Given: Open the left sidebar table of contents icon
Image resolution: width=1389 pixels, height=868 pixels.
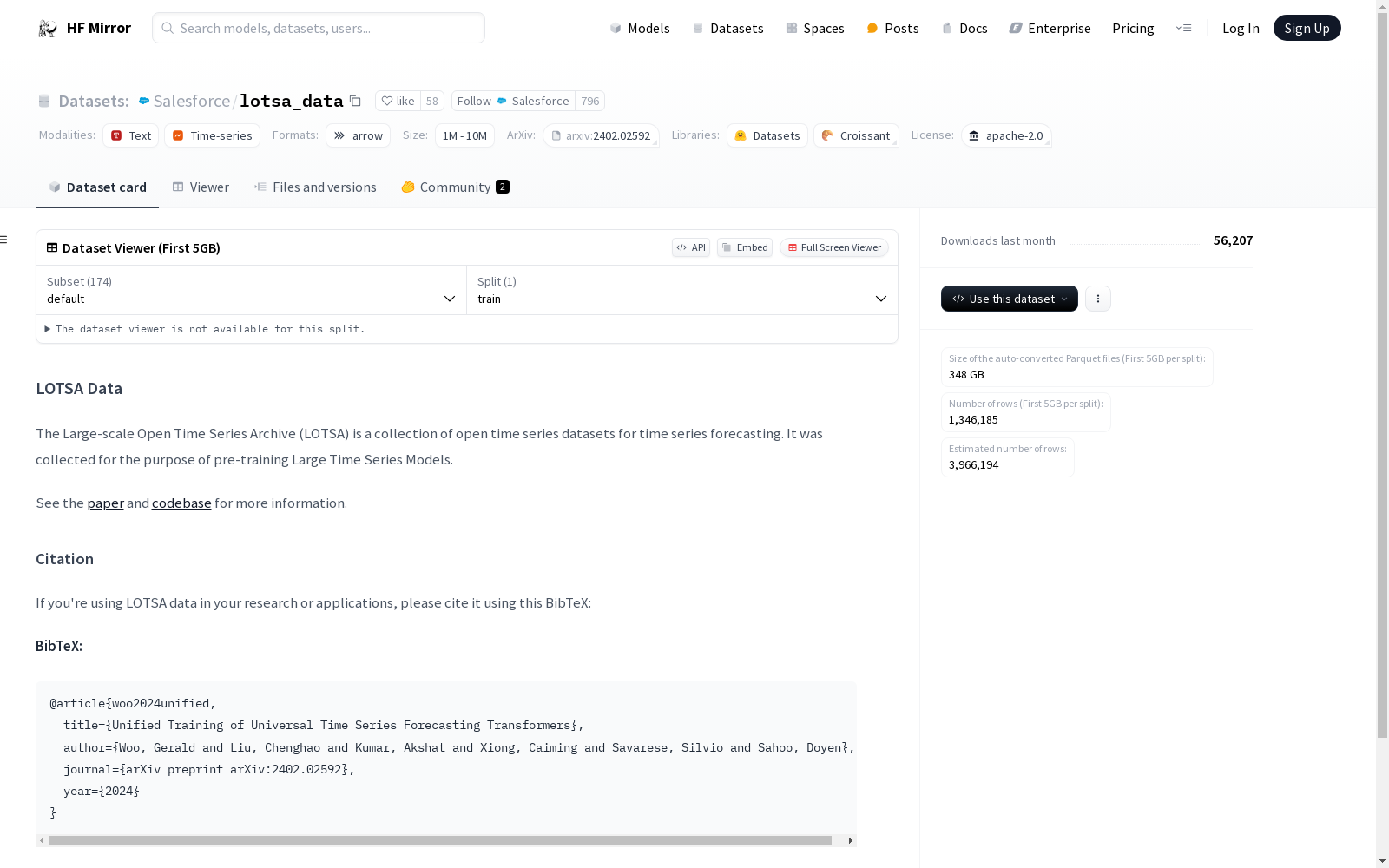Looking at the screenshot, I should [4, 240].
